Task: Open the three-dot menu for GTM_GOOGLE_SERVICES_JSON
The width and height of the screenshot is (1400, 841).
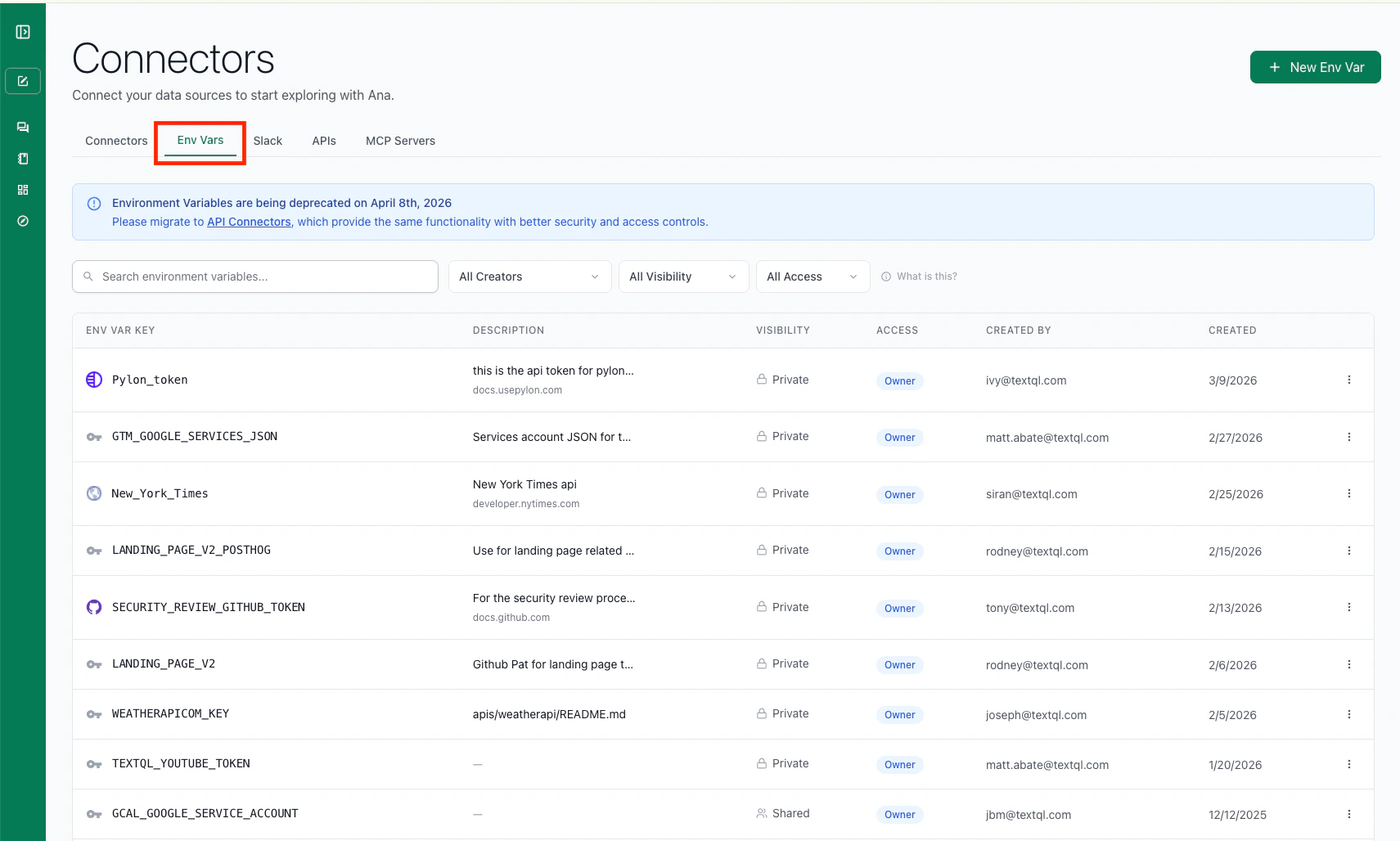Action: 1349,437
